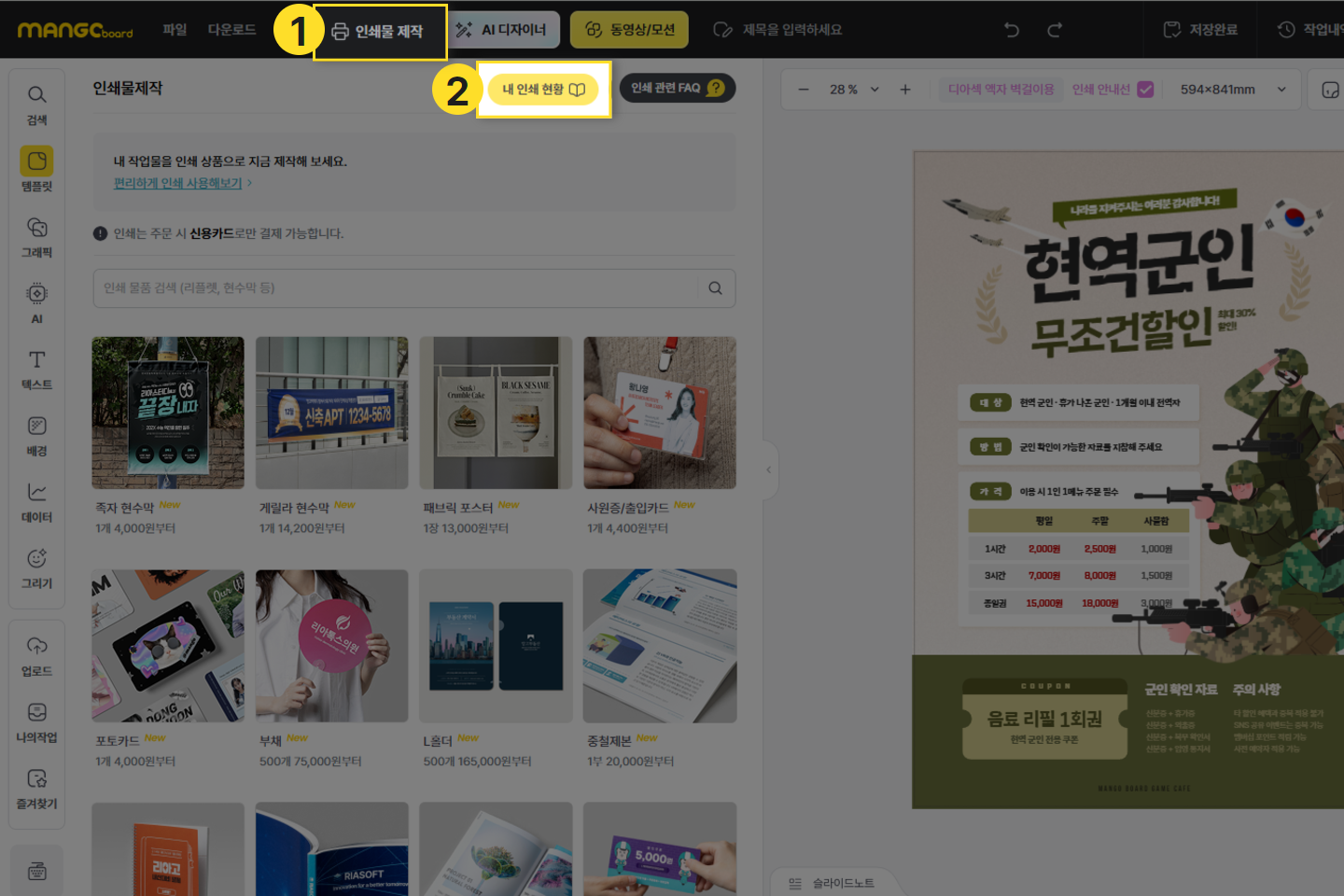Image resolution: width=1344 pixels, height=896 pixels.
Task: Open the 다운로드 menu
Action: [231, 30]
